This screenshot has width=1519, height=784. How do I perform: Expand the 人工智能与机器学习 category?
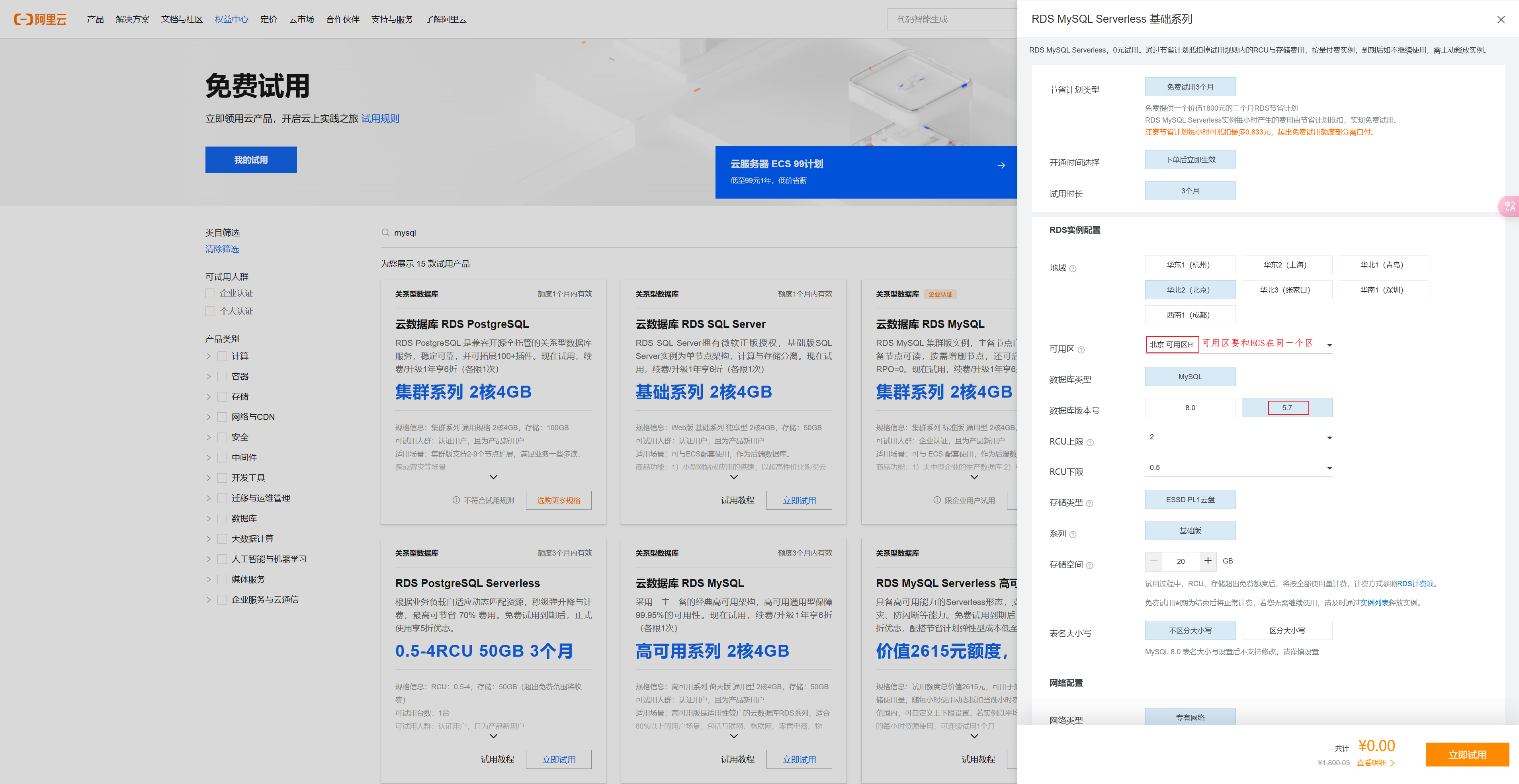click(x=208, y=560)
